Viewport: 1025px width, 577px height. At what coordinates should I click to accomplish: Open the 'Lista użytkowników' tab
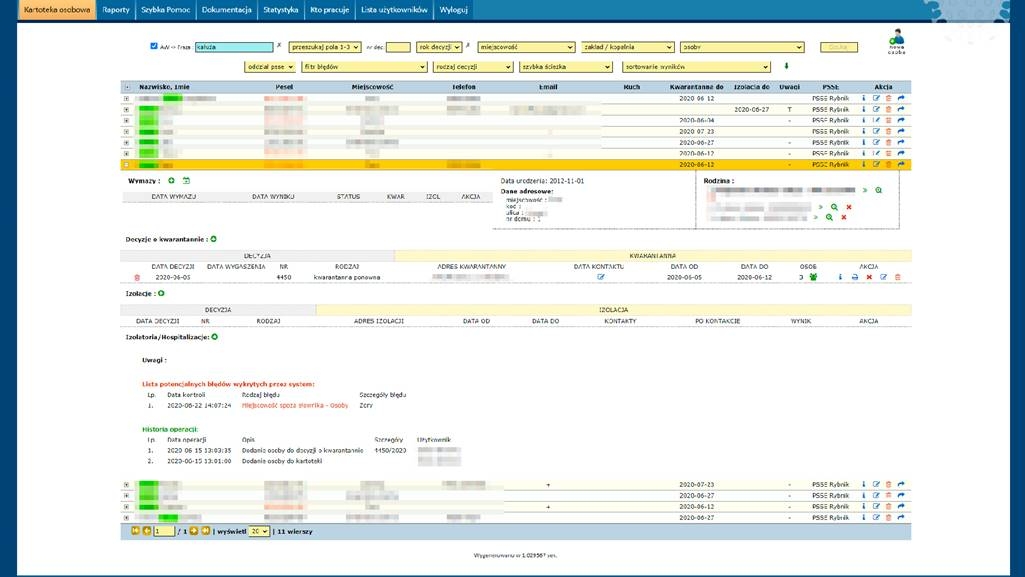click(x=394, y=9)
